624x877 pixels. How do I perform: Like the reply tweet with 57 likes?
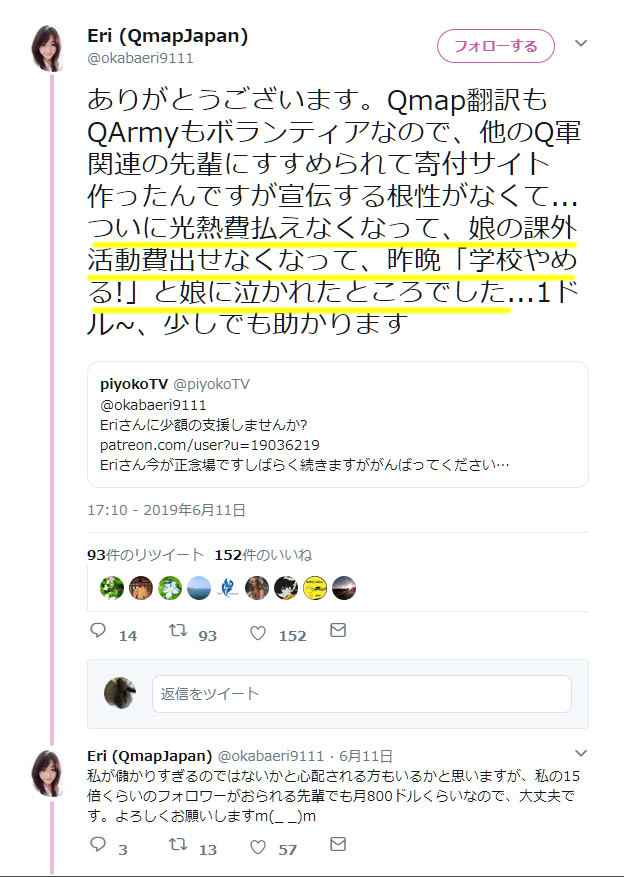(258, 847)
